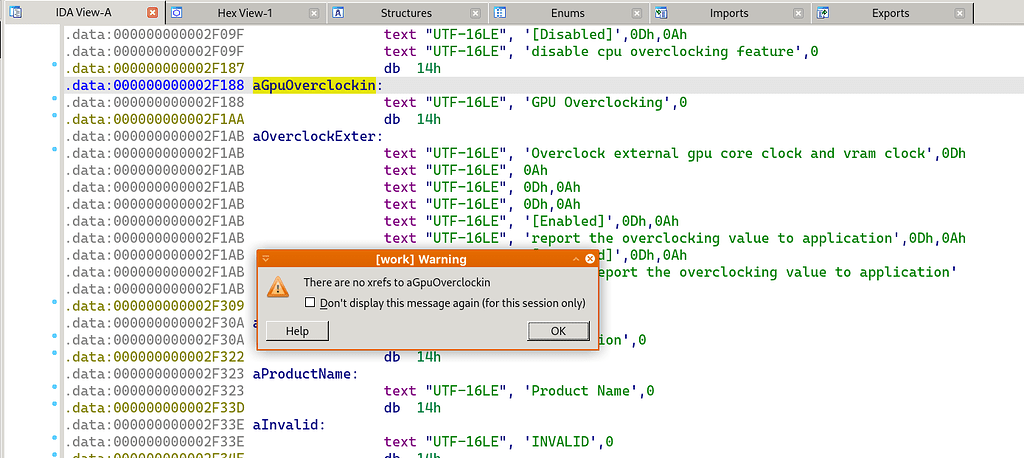Click the Hex View-1 tab icon
This screenshot has height=458, width=1024.
tap(176, 13)
